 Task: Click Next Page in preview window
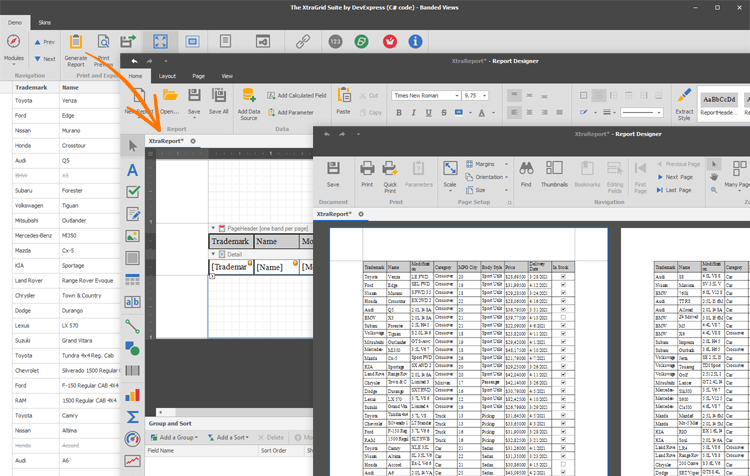[x=675, y=177]
